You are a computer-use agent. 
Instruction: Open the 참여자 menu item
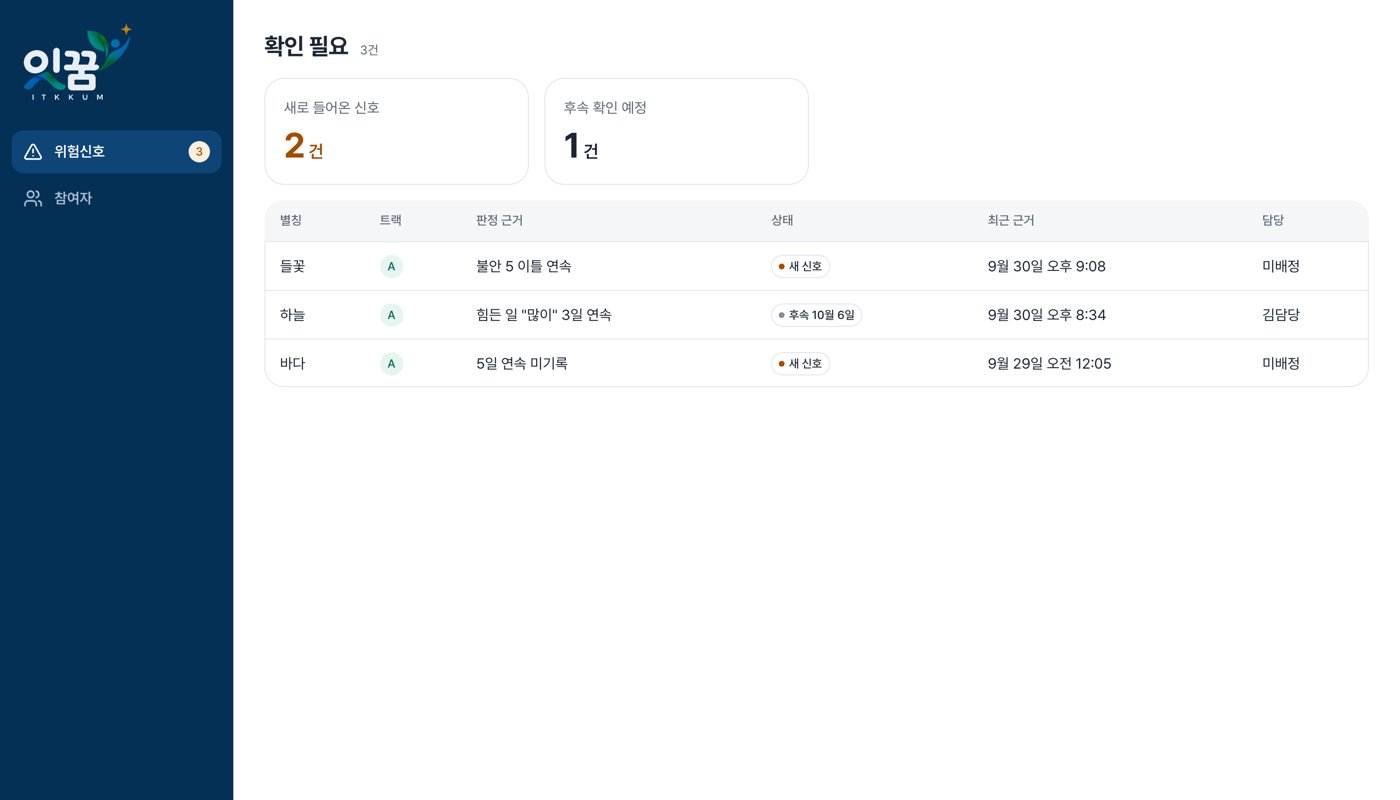[116, 198]
